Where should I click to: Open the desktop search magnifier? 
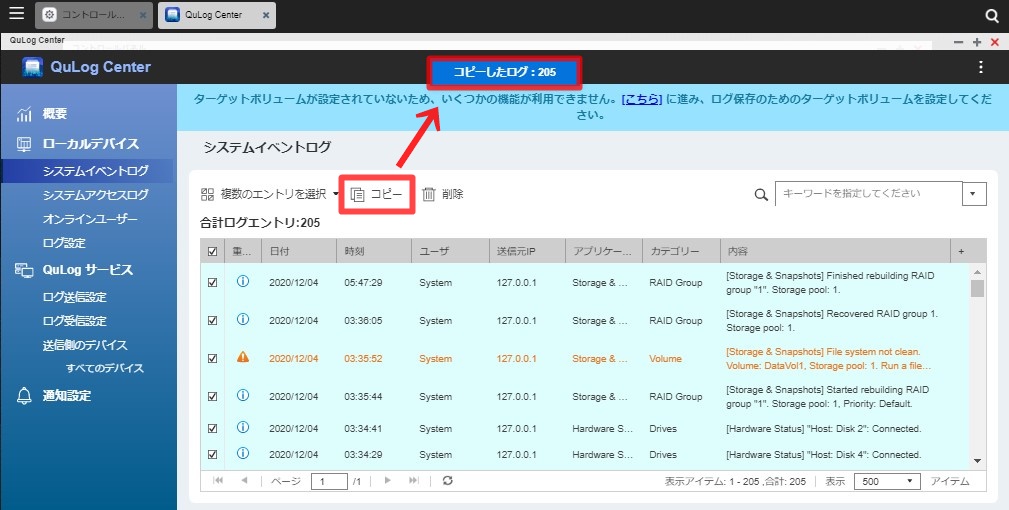tap(992, 15)
